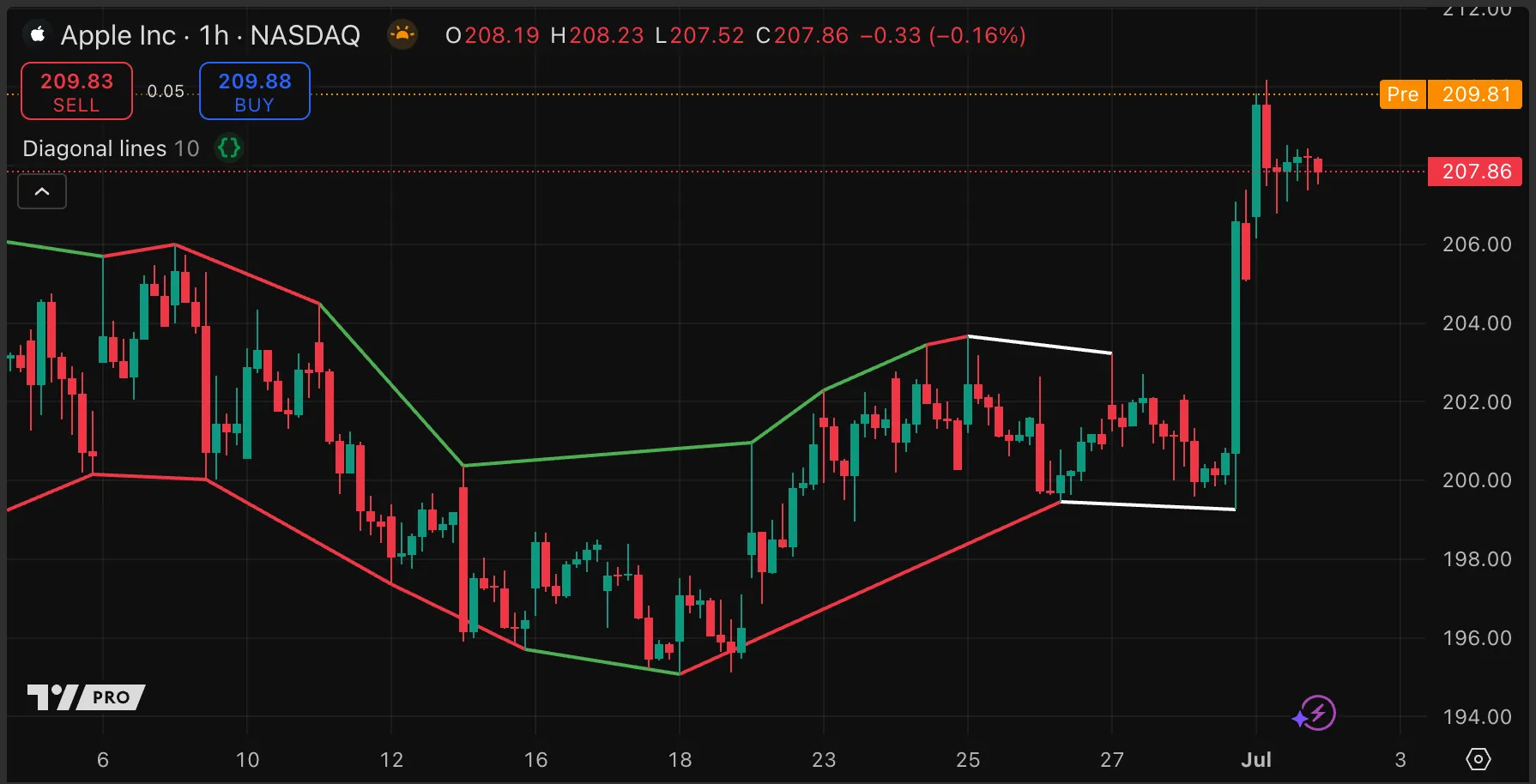Collapse the indicator legend chevron

click(x=42, y=191)
